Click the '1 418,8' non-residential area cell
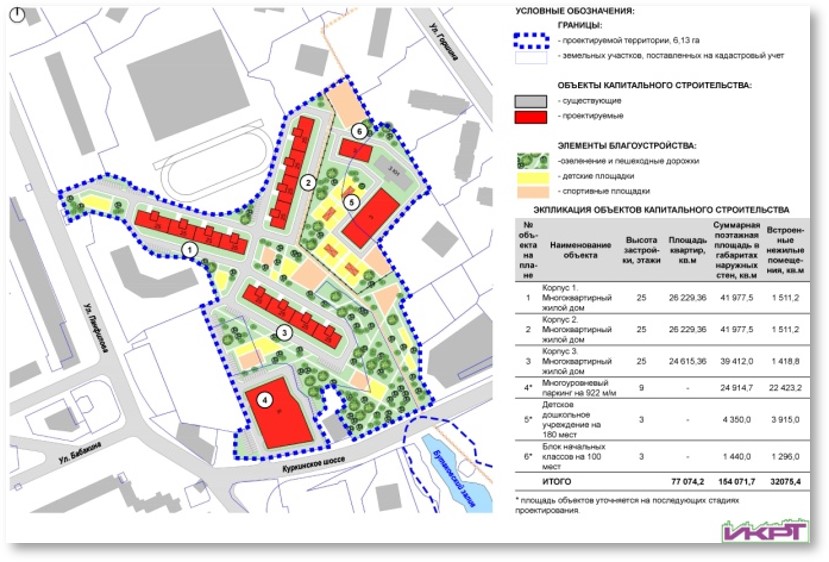Screen dimensions: 829x562 785,362
